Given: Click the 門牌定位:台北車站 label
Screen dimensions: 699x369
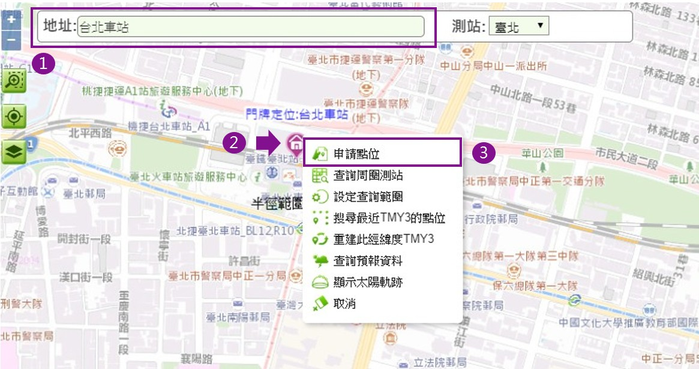Looking at the screenshot, I should [297, 115].
